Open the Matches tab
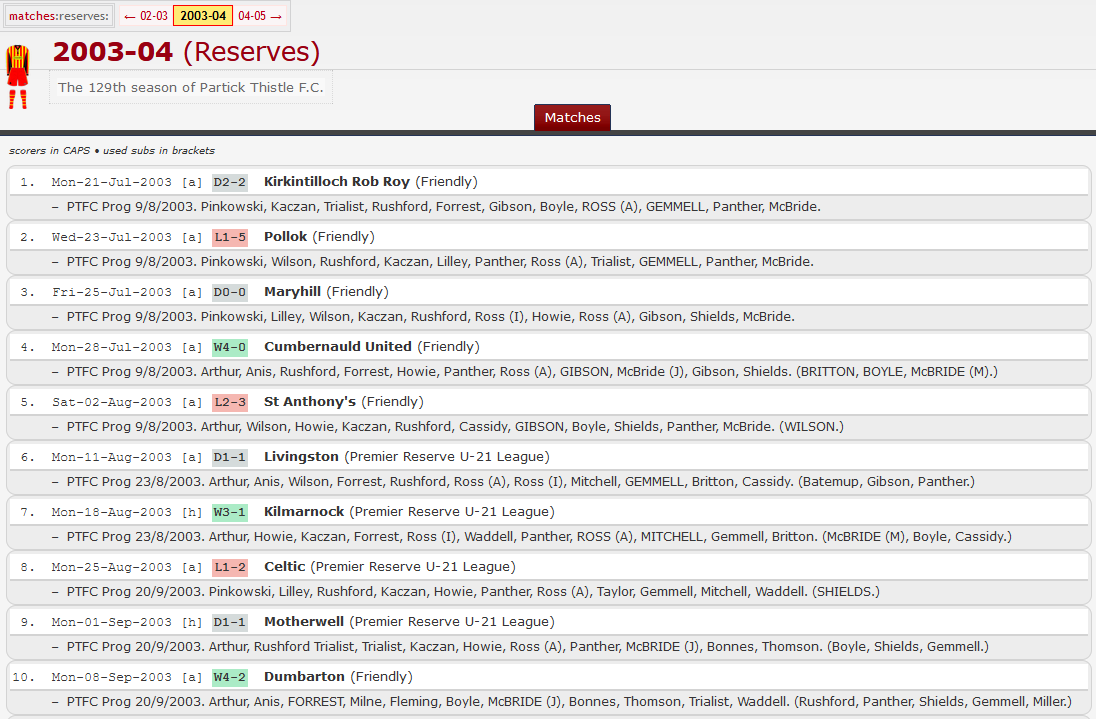 [572, 117]
